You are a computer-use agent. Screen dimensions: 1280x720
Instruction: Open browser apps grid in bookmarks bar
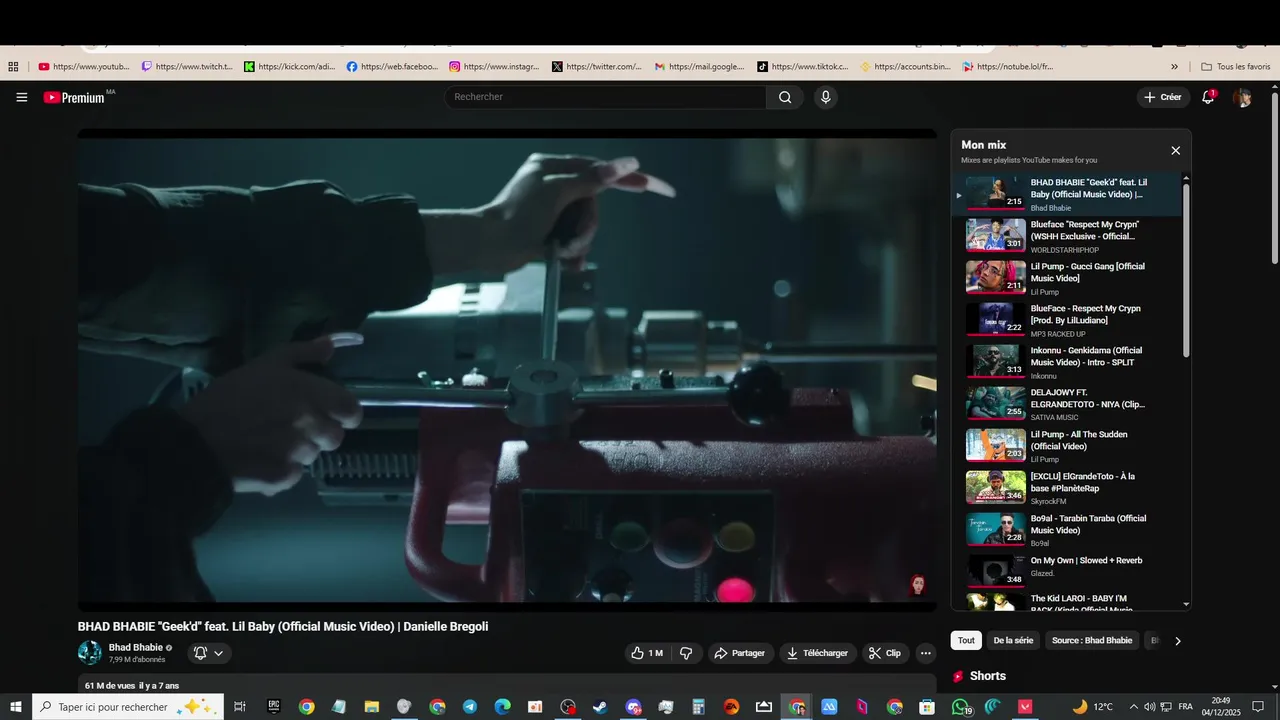(13, 67)
